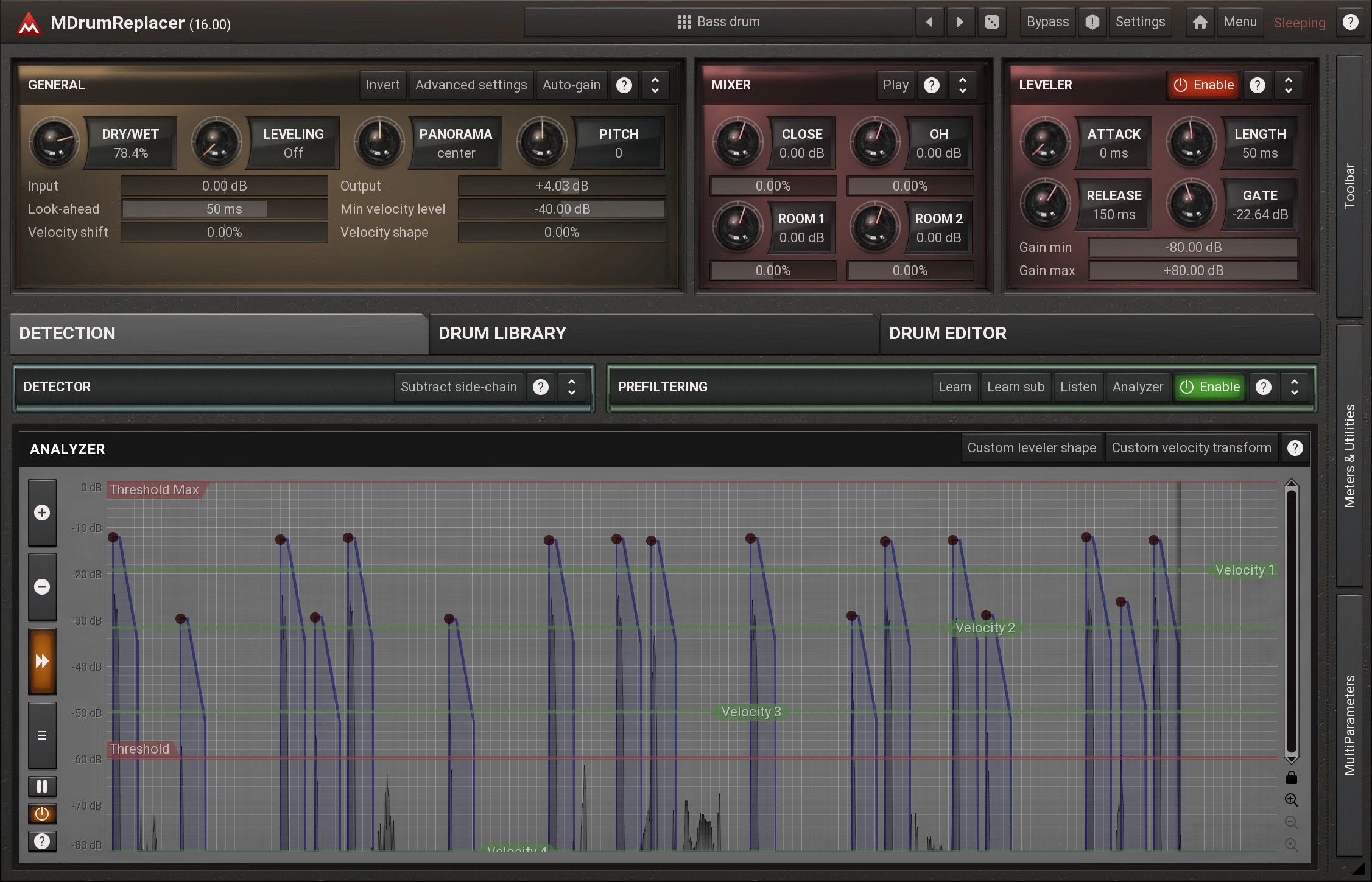Click the Look-ahead 50 ms slider

pos(224,209)
